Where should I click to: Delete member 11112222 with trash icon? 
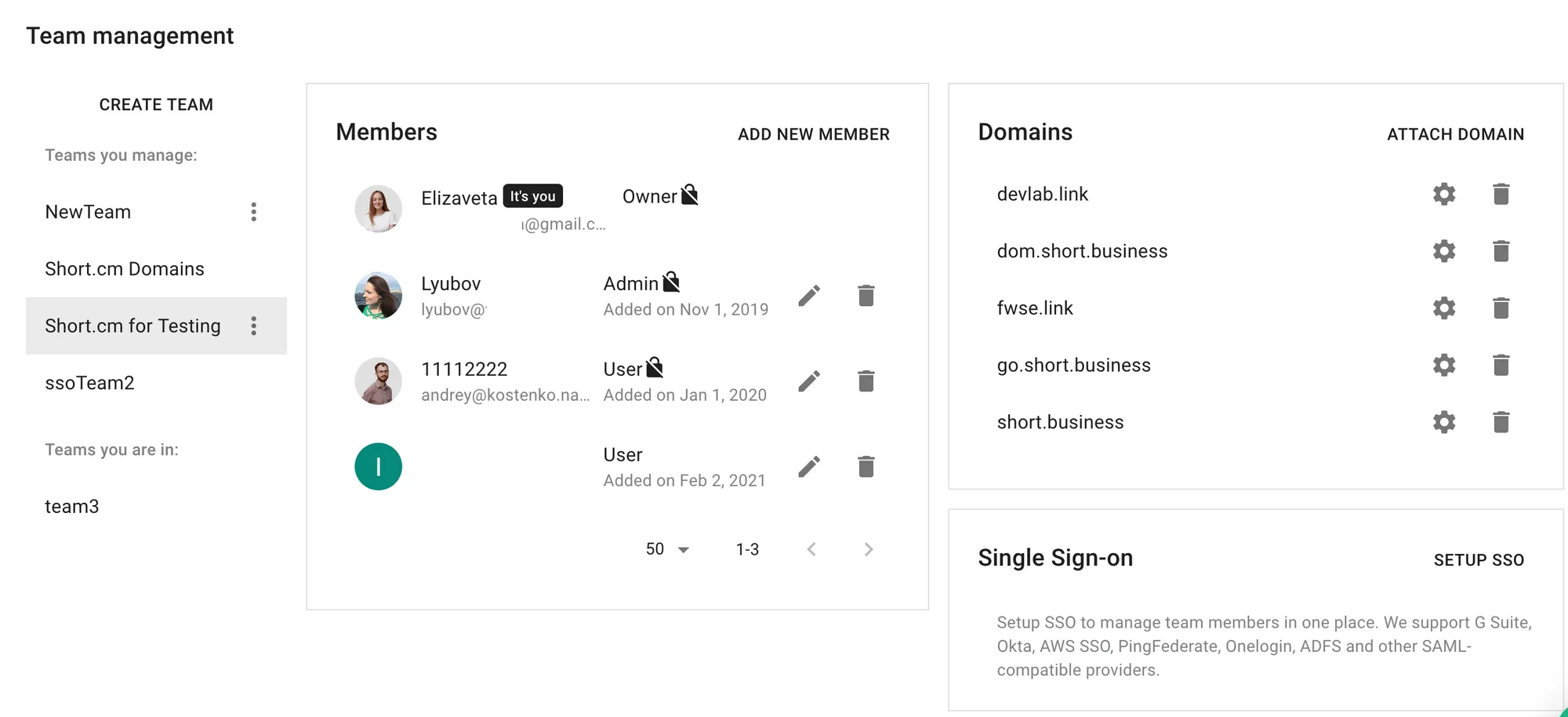coord(866,381)
